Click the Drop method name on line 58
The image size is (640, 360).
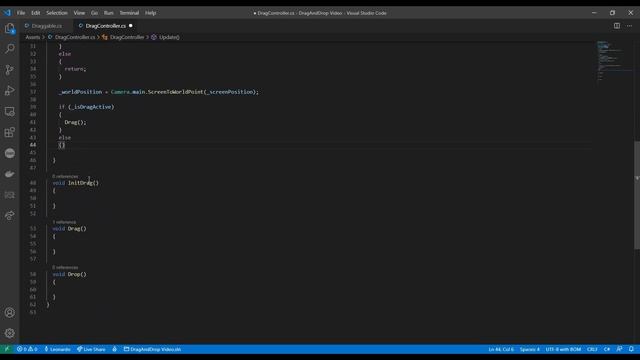click(74, 274)
